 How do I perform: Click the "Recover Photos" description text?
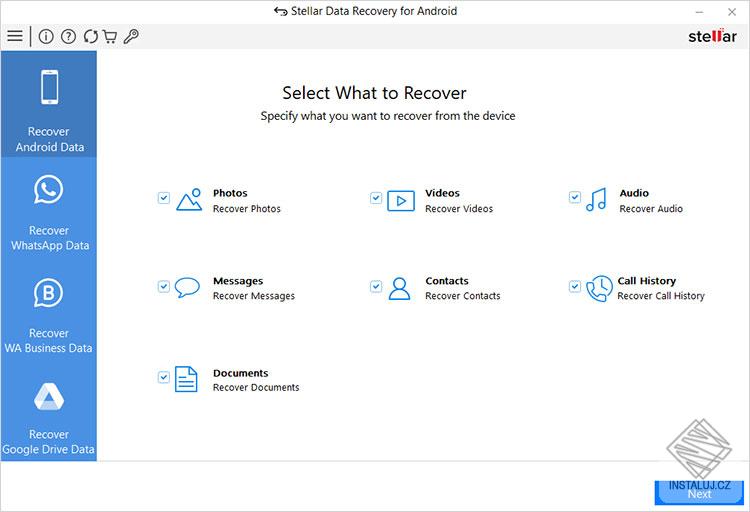tap(247, 209)
